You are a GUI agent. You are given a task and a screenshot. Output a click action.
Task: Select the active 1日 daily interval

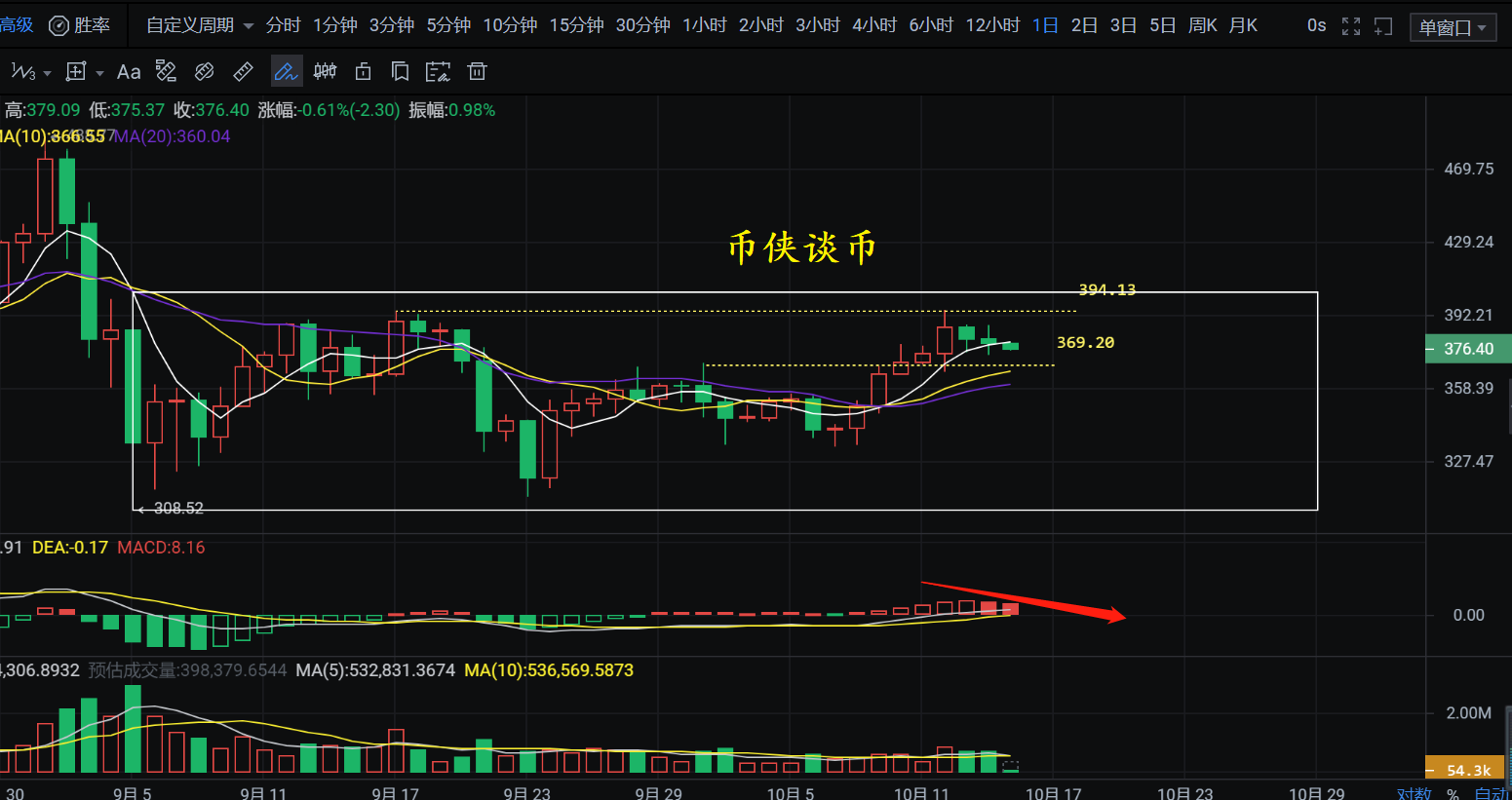pos(1045,25)
